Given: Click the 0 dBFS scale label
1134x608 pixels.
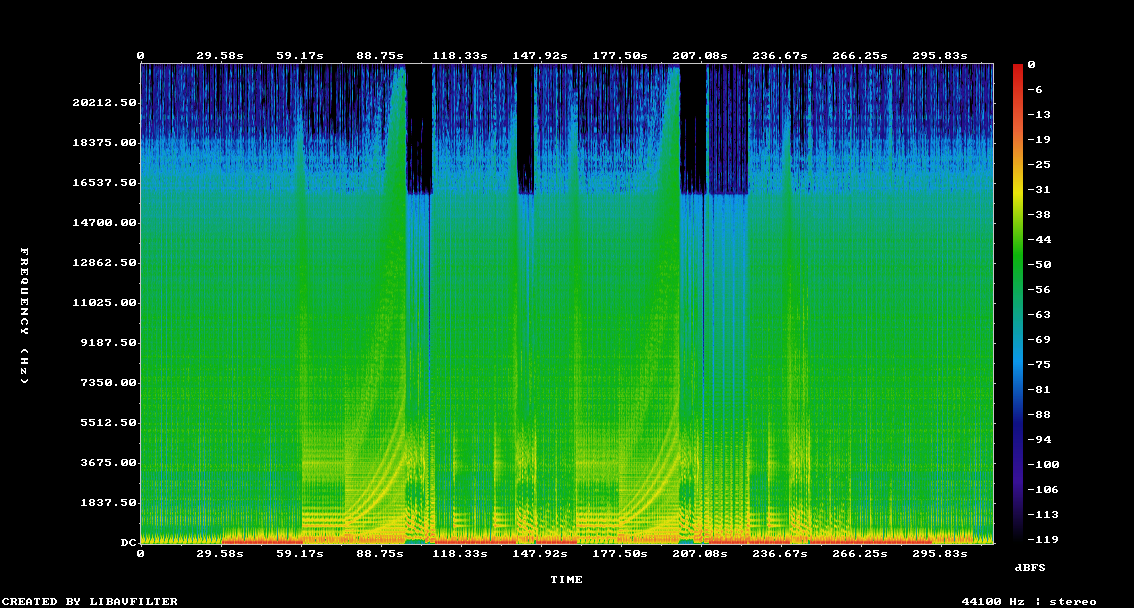Looking at the screenshot, I should pos(1031,64).
